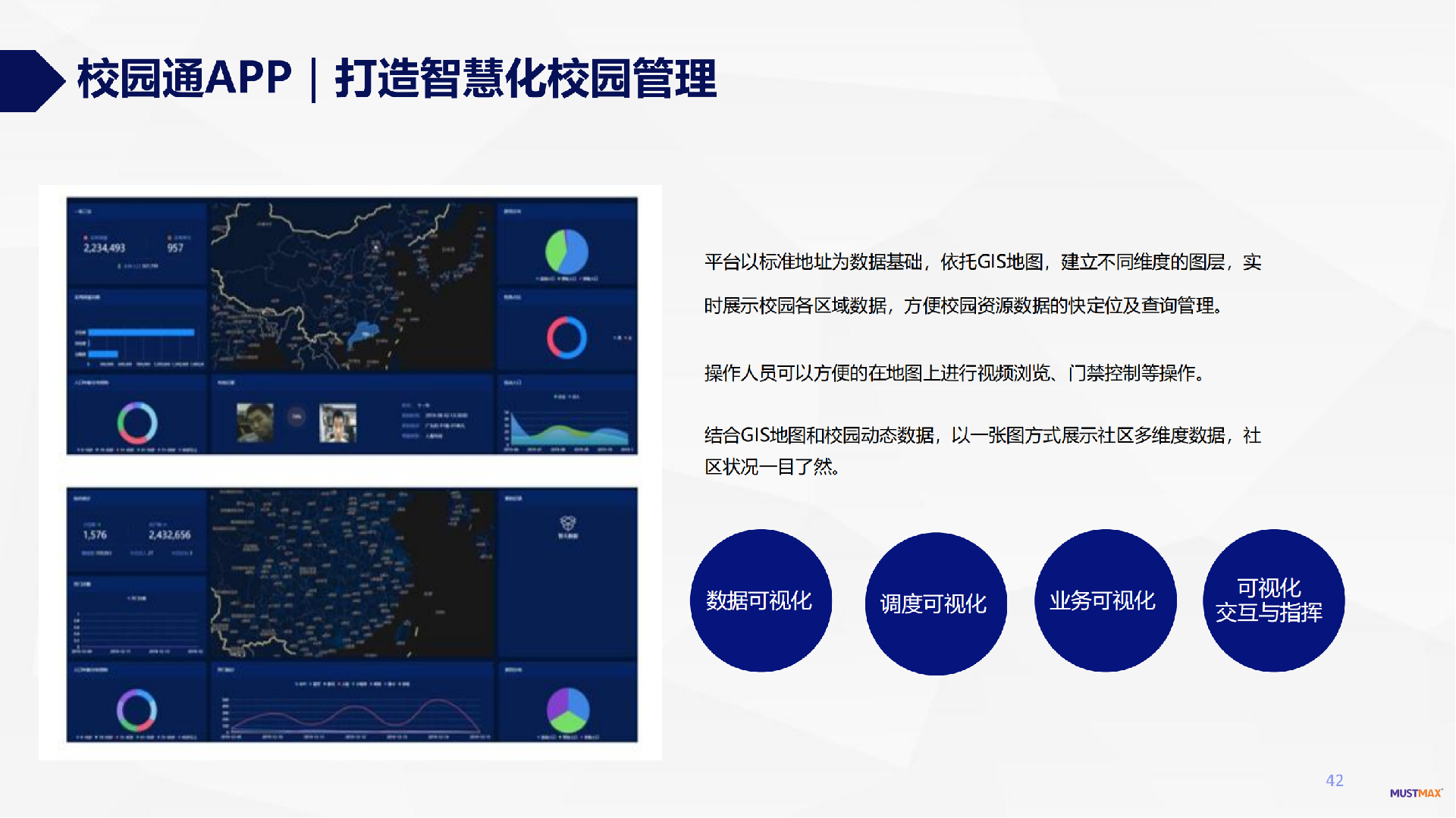Select the slide title 校园通APP

[184, 79]
